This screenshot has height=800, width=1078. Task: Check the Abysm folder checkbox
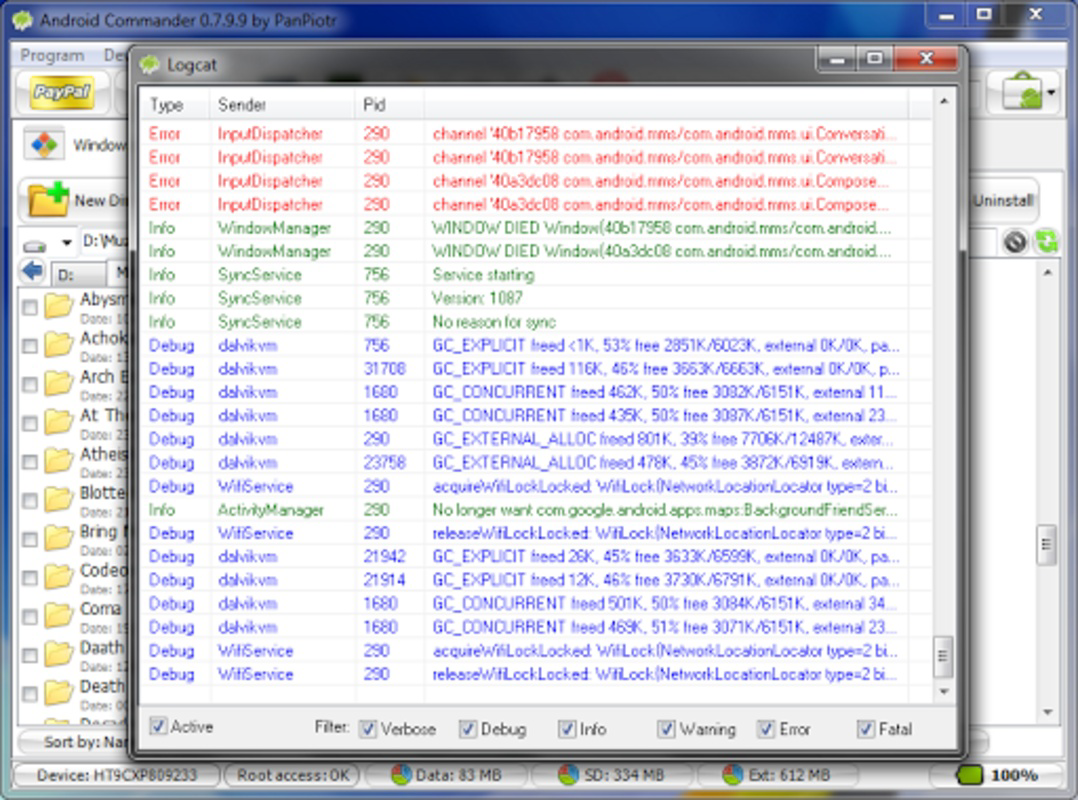point(30,307)
